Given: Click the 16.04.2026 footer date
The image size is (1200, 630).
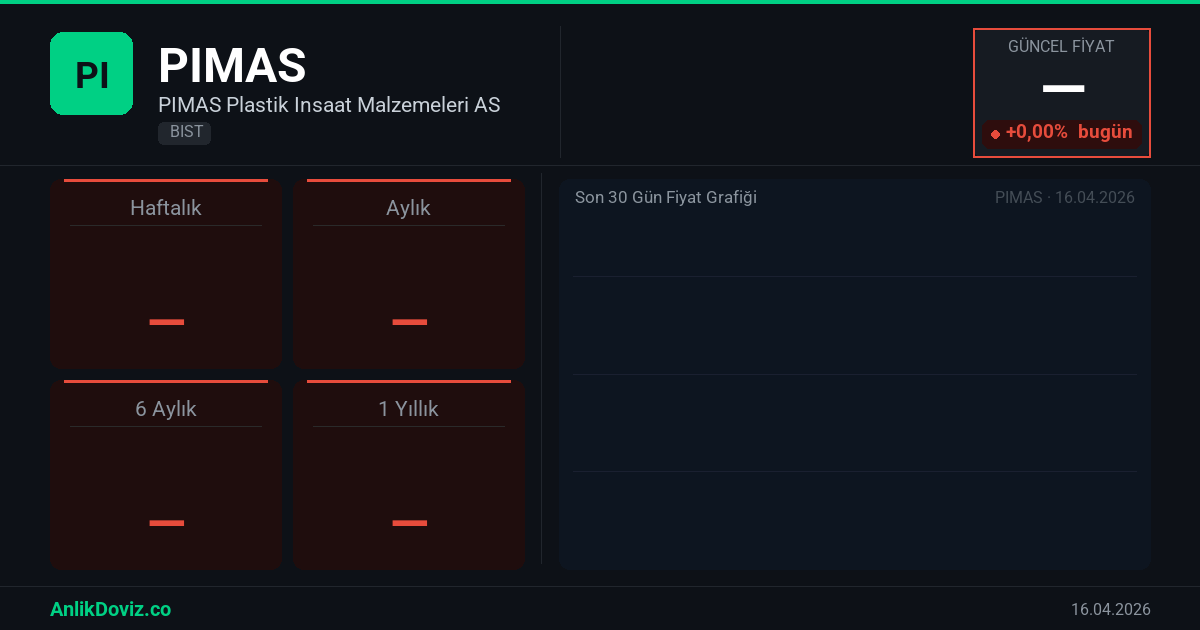Looking at the screenshot, I should [x=1110, y=609].
